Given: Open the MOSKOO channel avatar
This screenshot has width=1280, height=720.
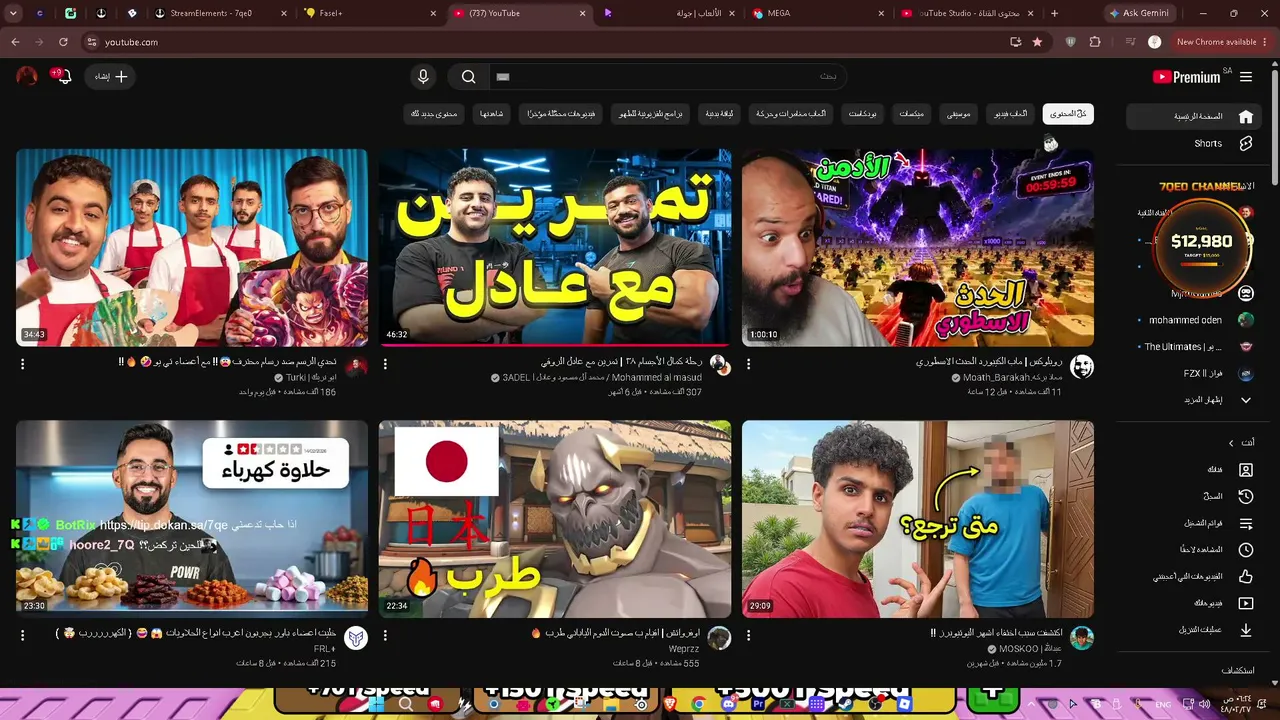Looking at the screenshot, I should click(1082, 638).
